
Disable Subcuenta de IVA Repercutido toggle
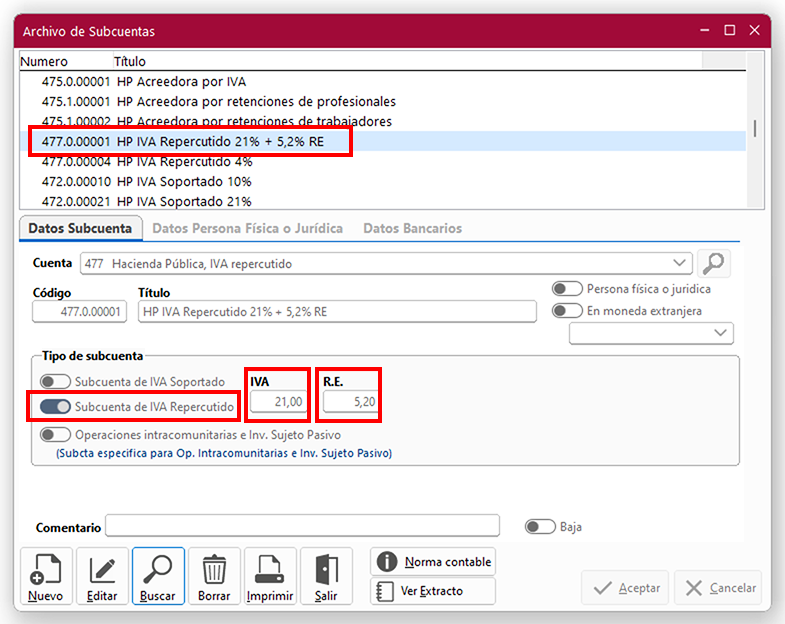[x=56, y=407]
